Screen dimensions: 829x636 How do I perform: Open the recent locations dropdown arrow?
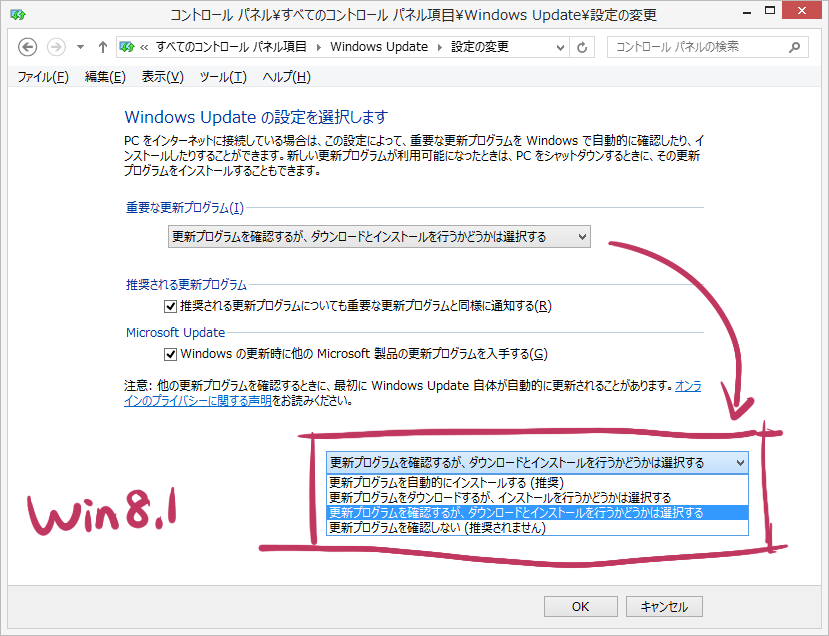click(x=80, y=47)
